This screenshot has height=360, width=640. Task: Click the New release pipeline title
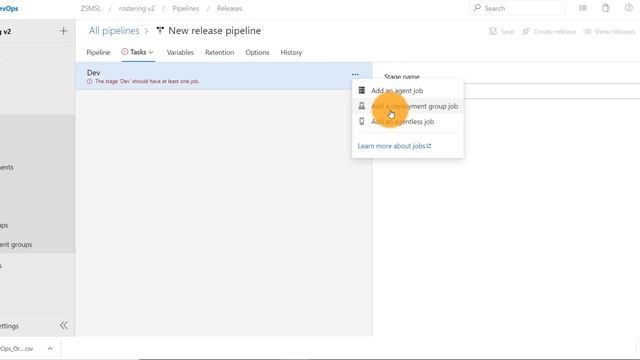(215, 31)
